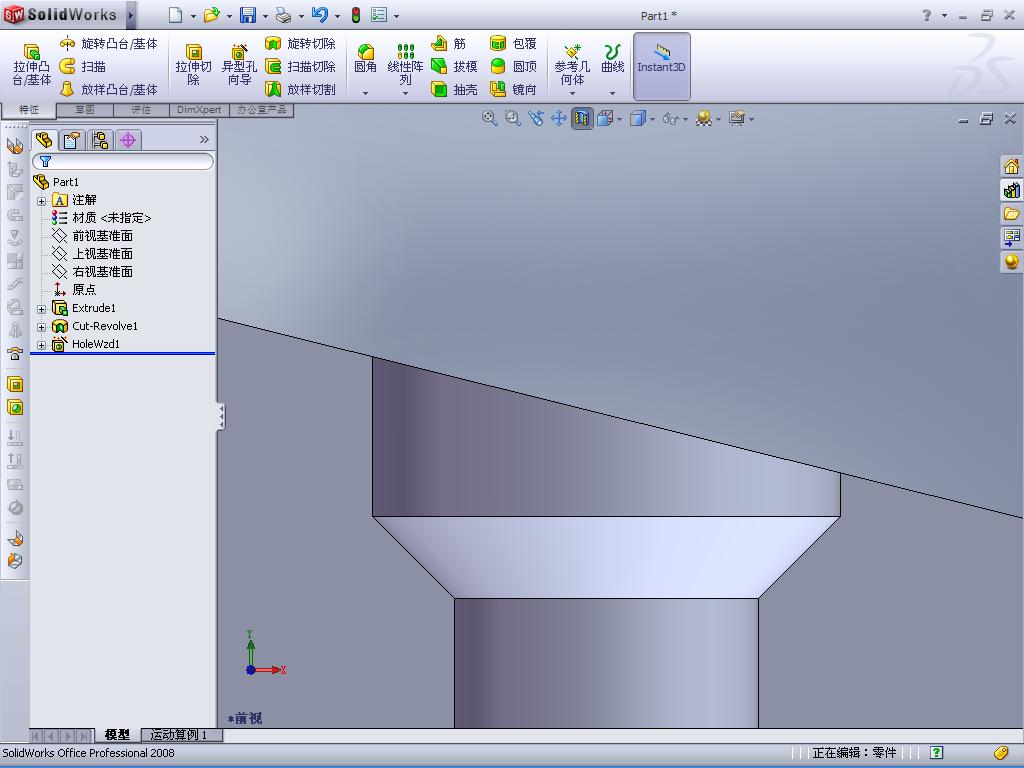The height and width of the screenshot is (768, 1024).
Task: Select the 旋转凸台/基体 revolve boss tool
Action: [x=108, y=44]
